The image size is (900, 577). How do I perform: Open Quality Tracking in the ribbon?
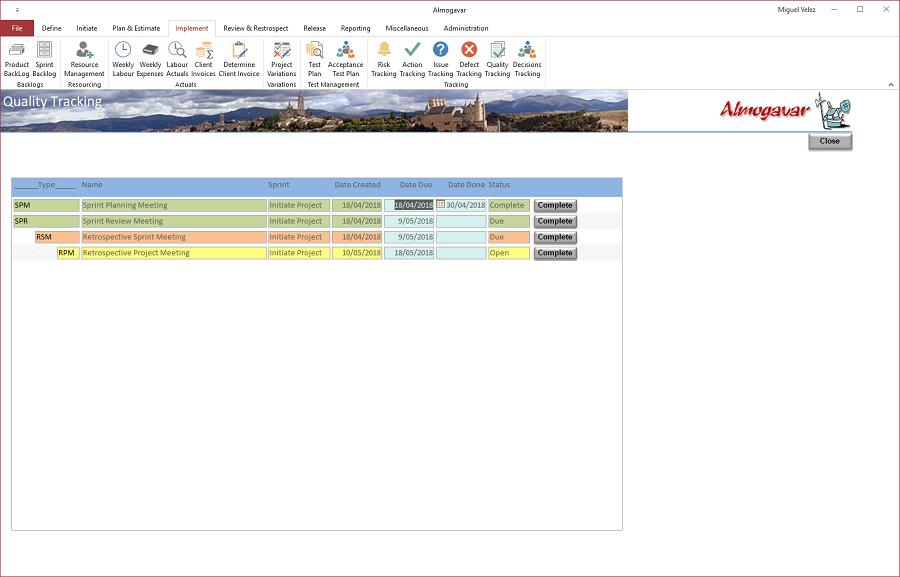pos(497,59)
